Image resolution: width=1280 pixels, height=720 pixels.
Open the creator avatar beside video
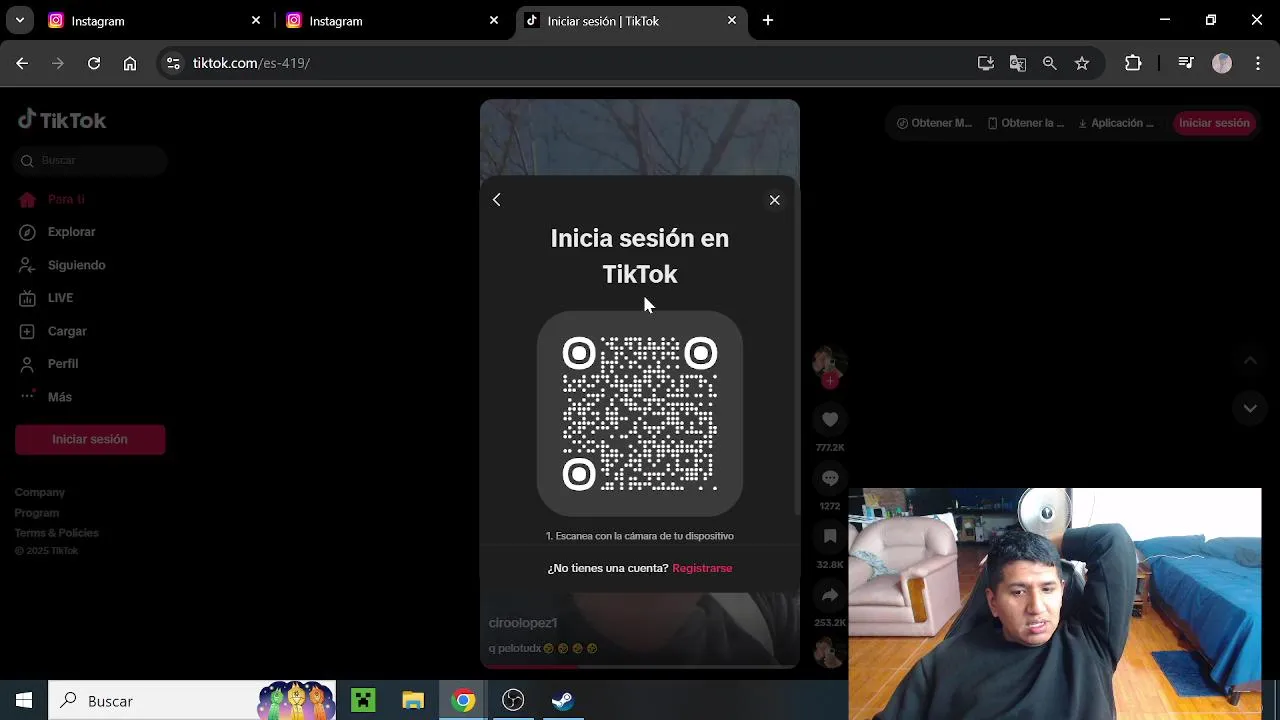[829, 362]
